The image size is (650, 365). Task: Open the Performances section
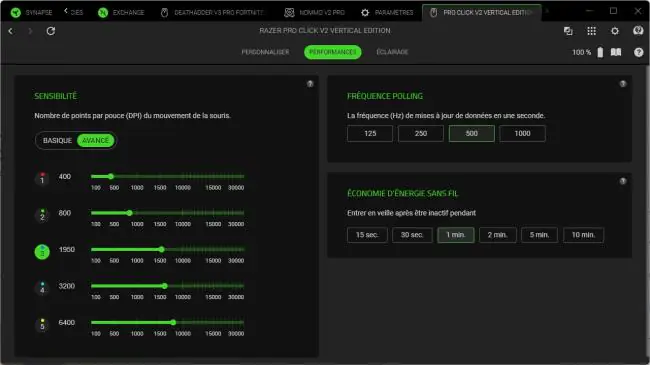(332, 52)
